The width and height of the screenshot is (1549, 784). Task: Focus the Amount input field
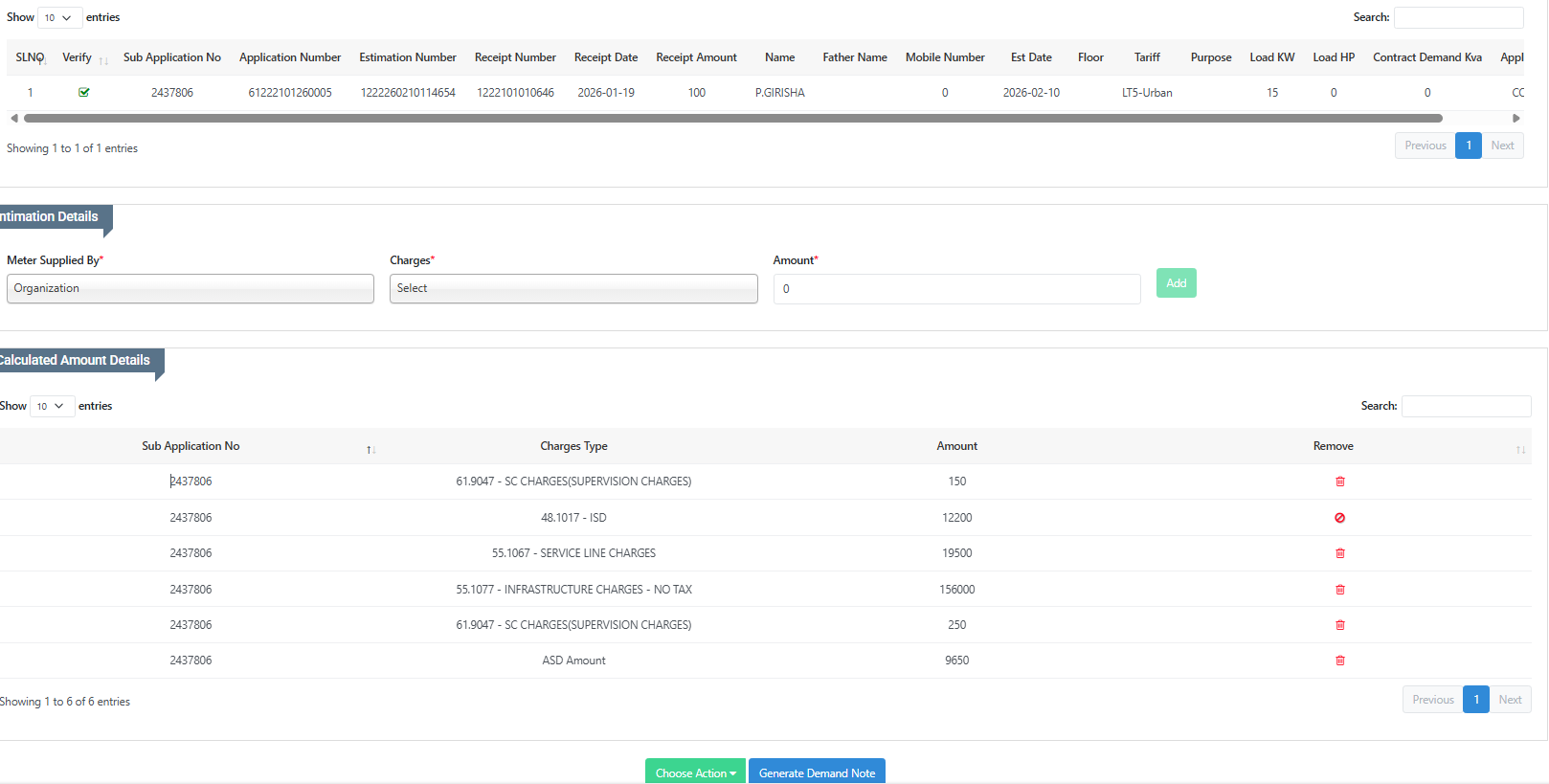click(955, 289)
